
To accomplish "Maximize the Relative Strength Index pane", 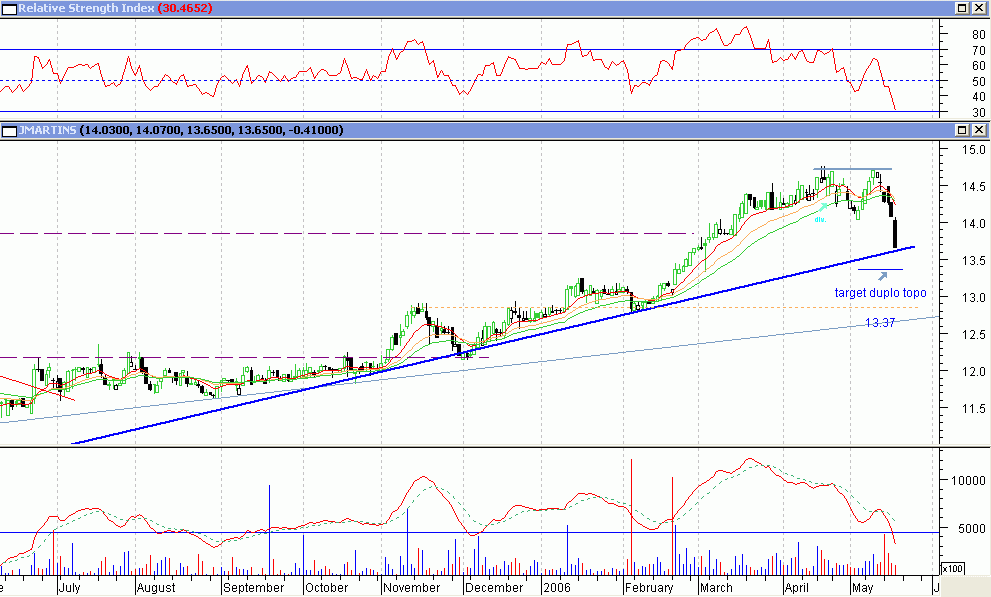I will (962, 8).
